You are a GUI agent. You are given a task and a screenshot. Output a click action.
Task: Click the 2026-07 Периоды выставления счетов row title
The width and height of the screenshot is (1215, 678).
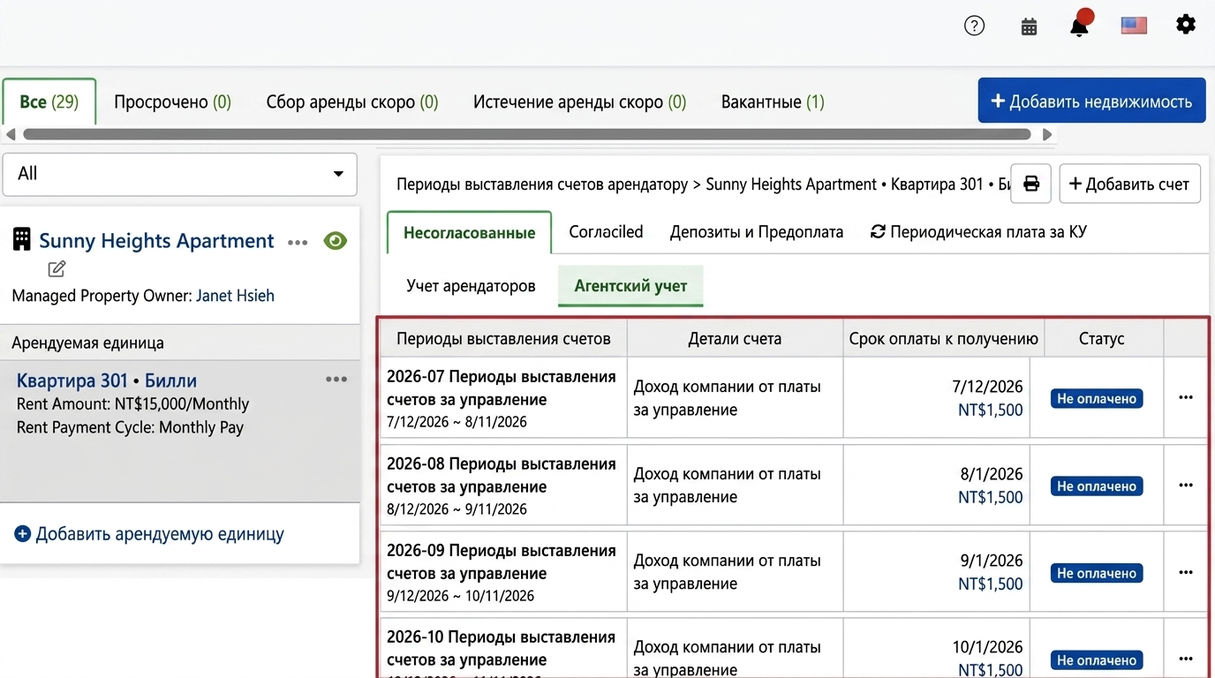[x=501, y=388]
